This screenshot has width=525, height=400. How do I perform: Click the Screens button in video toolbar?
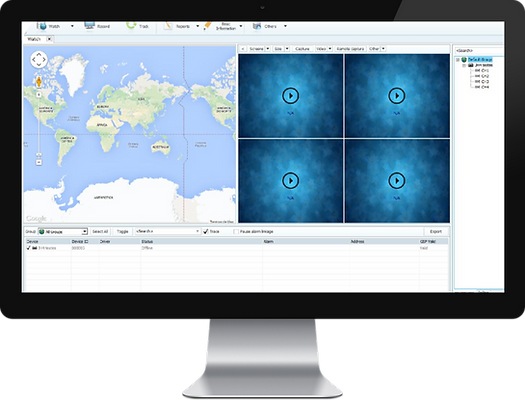point(256,49)
